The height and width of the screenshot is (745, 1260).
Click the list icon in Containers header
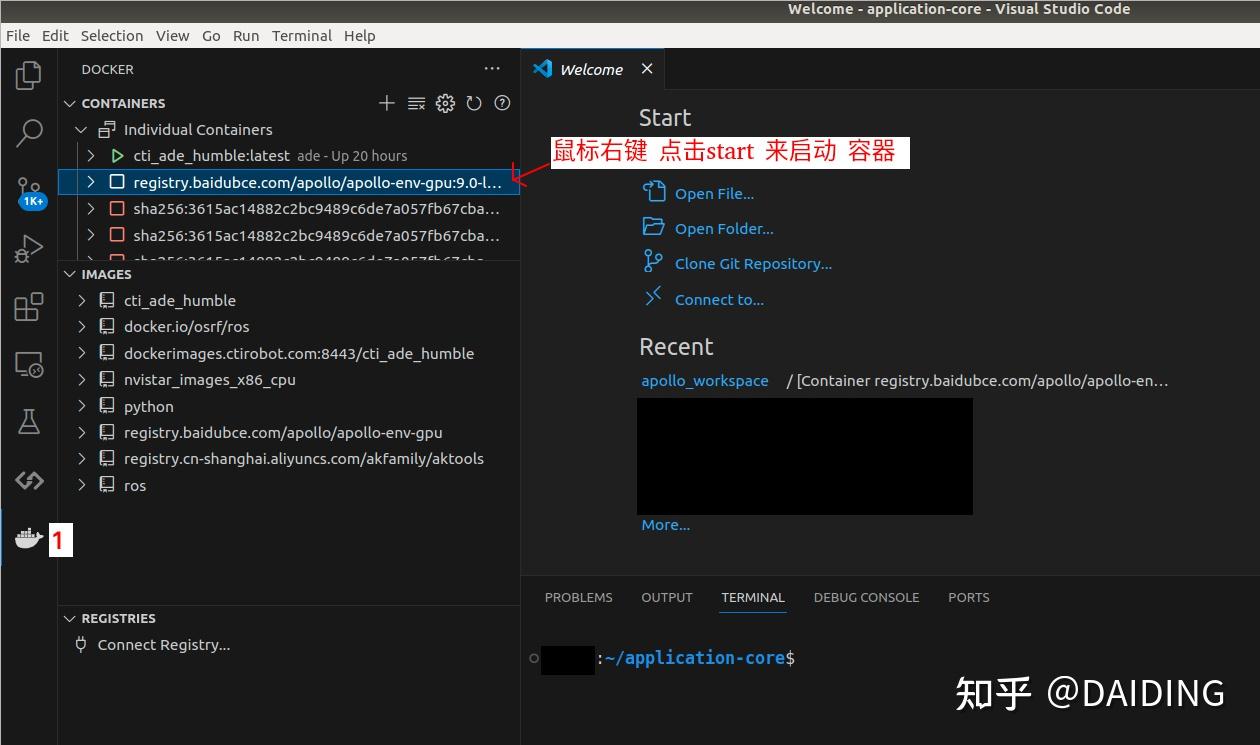pyautogui.click(x=416, y=103)
